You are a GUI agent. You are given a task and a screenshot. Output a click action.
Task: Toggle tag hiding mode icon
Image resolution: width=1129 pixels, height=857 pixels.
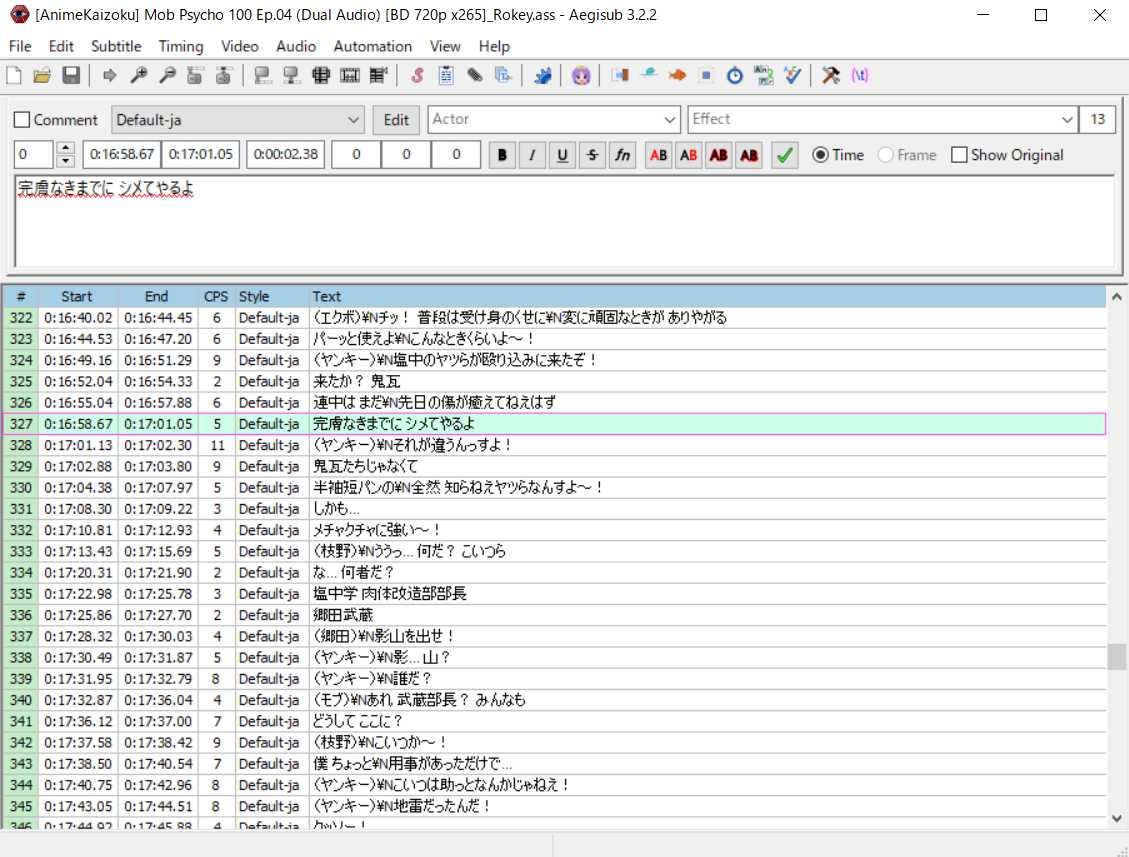[860, 75]
